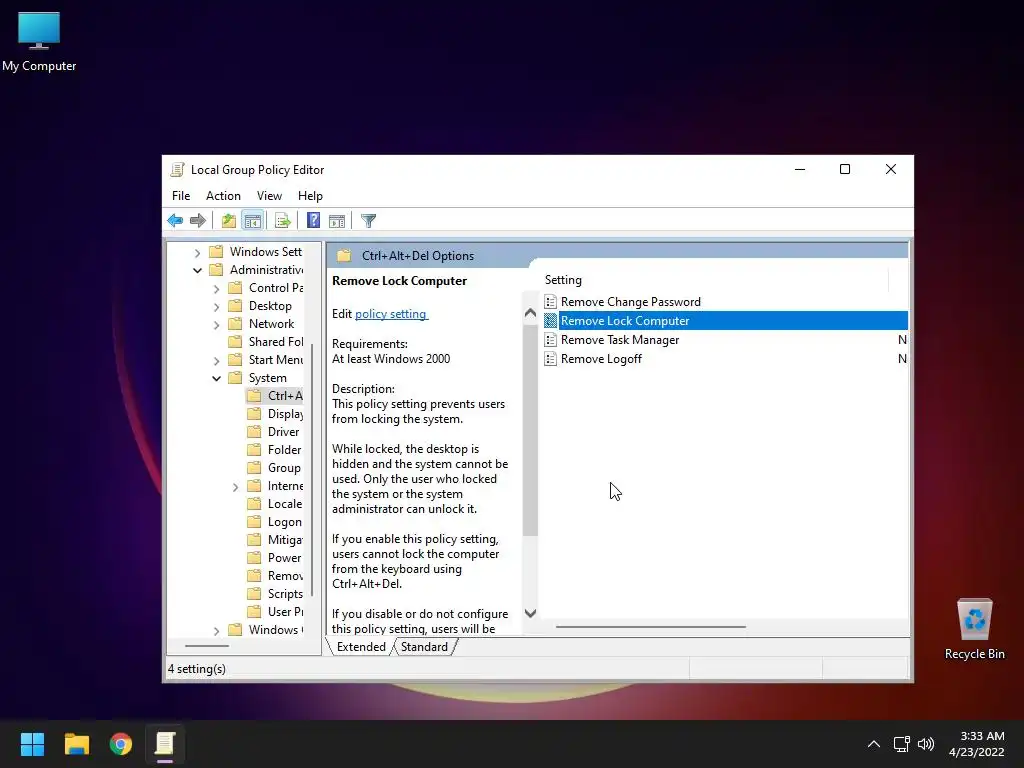The width and height of the screenshot is (1024, 768).
Task: Click the Export List toolbar icon
Action: [282, 221]
